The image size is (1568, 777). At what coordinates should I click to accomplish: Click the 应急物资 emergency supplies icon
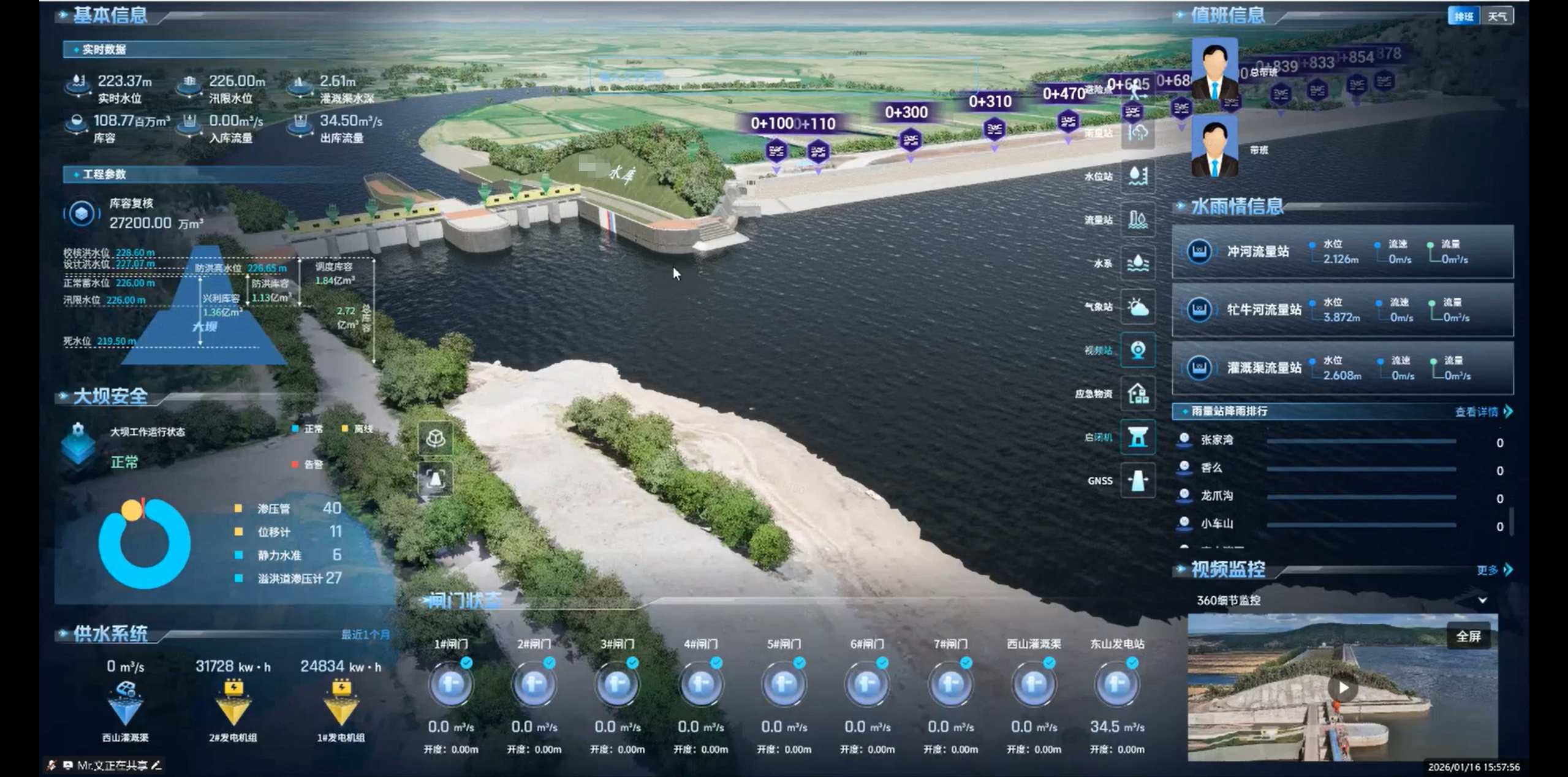pyautogui.click(x=1138, y=393)
